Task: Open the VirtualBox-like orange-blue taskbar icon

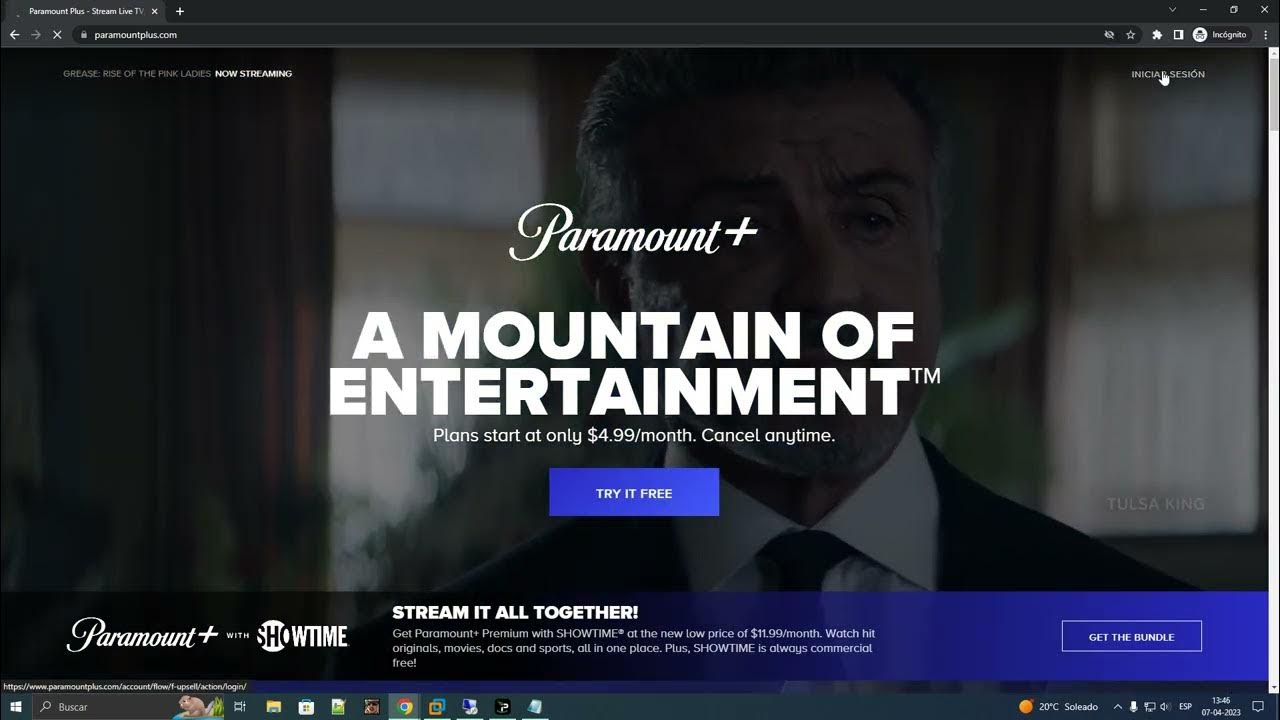Action: click(x=437, y=707)
